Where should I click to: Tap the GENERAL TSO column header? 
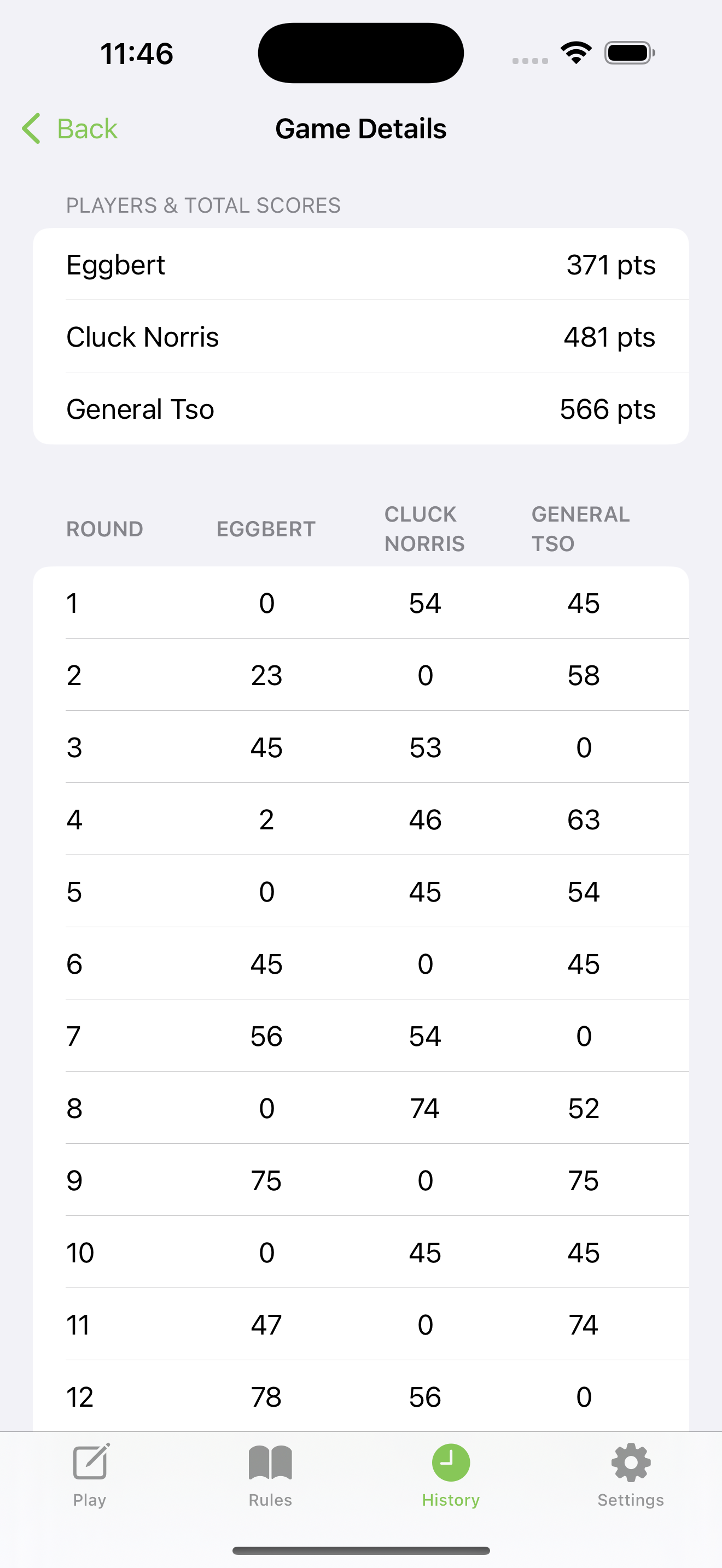581,528
